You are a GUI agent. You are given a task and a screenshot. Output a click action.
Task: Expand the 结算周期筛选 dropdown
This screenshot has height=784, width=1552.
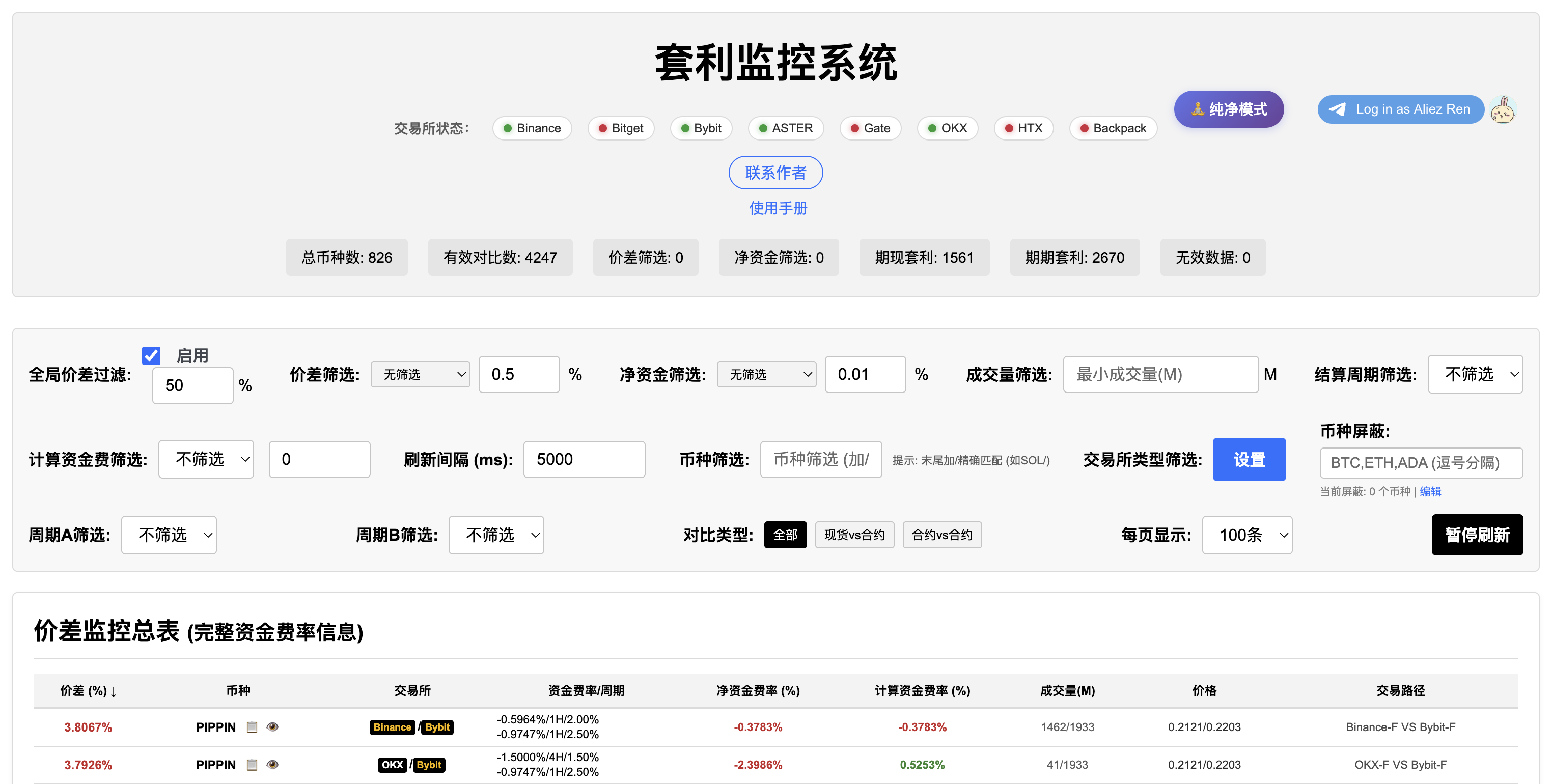1475,375
